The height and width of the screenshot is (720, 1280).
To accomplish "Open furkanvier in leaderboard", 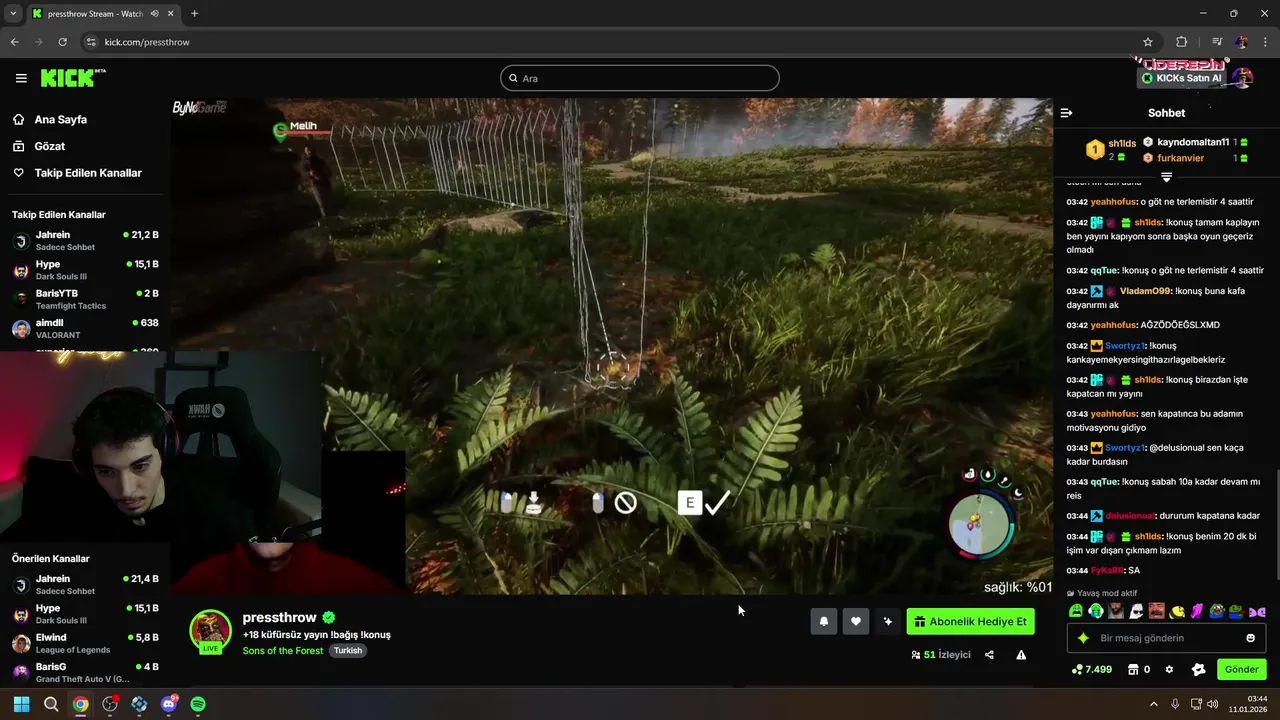I will (x=1180, y=158).
